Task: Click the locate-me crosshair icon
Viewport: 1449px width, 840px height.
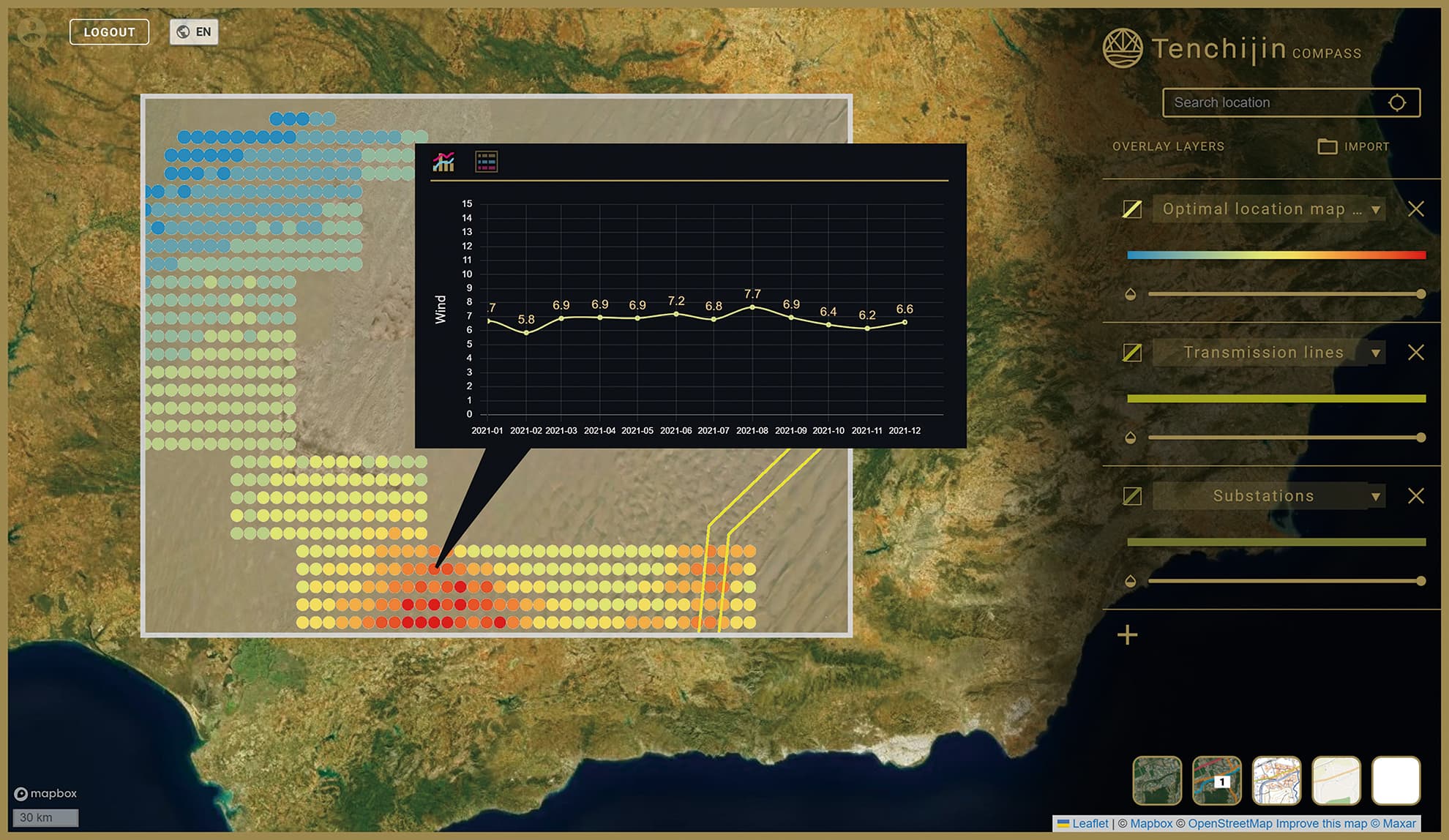Action: point(1396,103)
